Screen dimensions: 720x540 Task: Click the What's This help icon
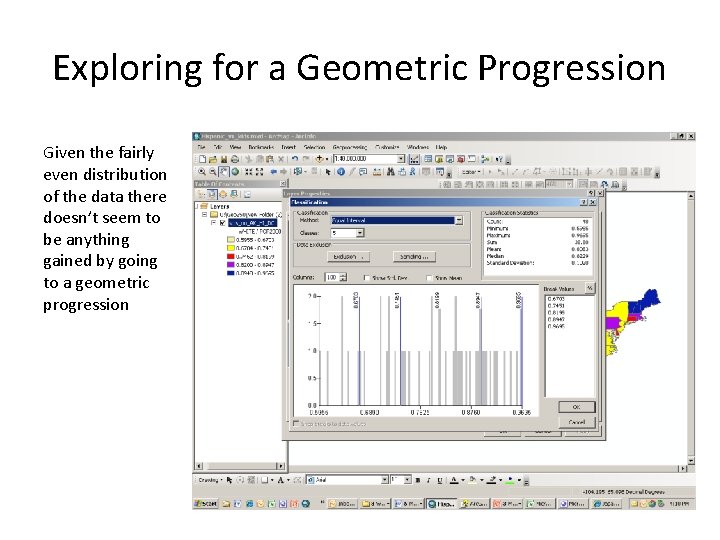(x=499, y=159)
